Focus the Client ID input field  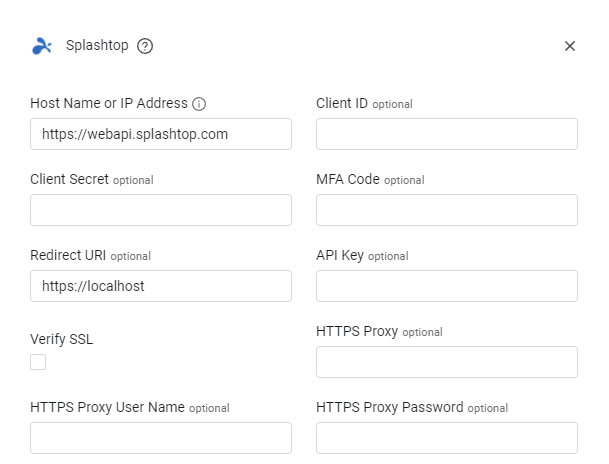[x=447, y=134]
